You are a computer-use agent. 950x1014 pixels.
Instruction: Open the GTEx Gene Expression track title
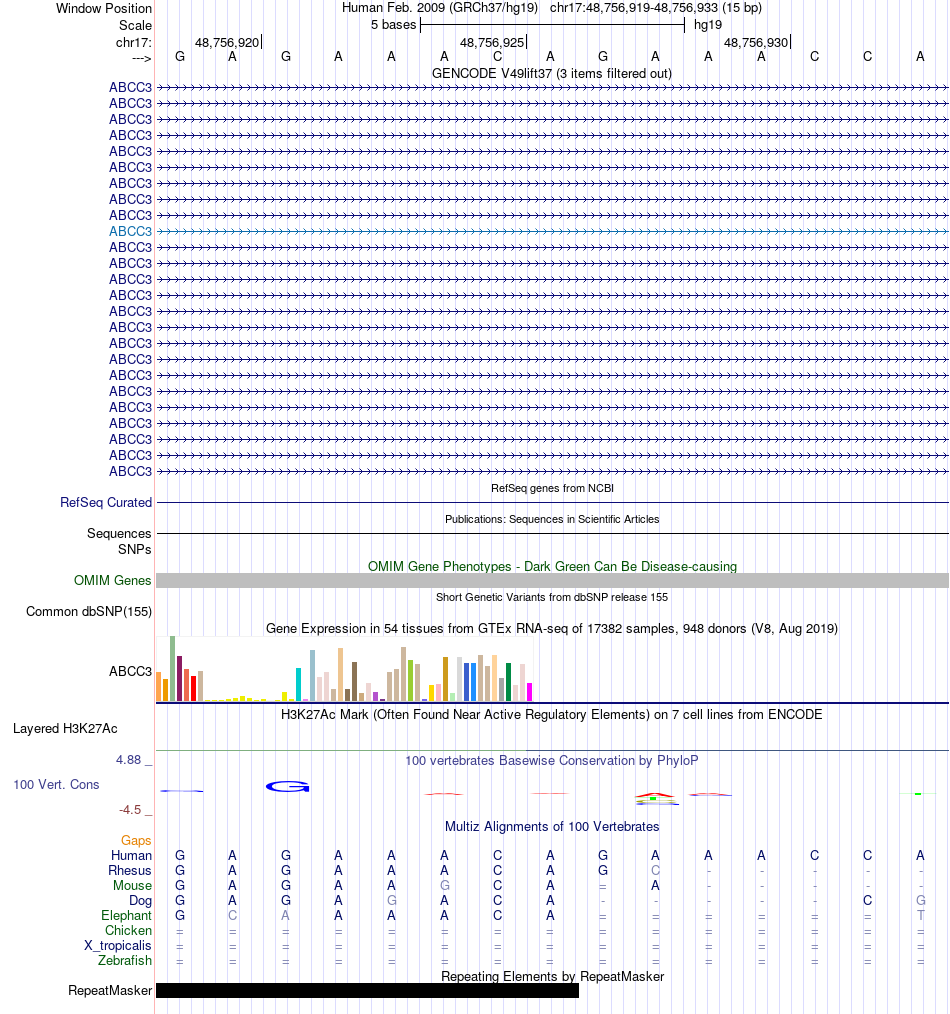[552, 629]
